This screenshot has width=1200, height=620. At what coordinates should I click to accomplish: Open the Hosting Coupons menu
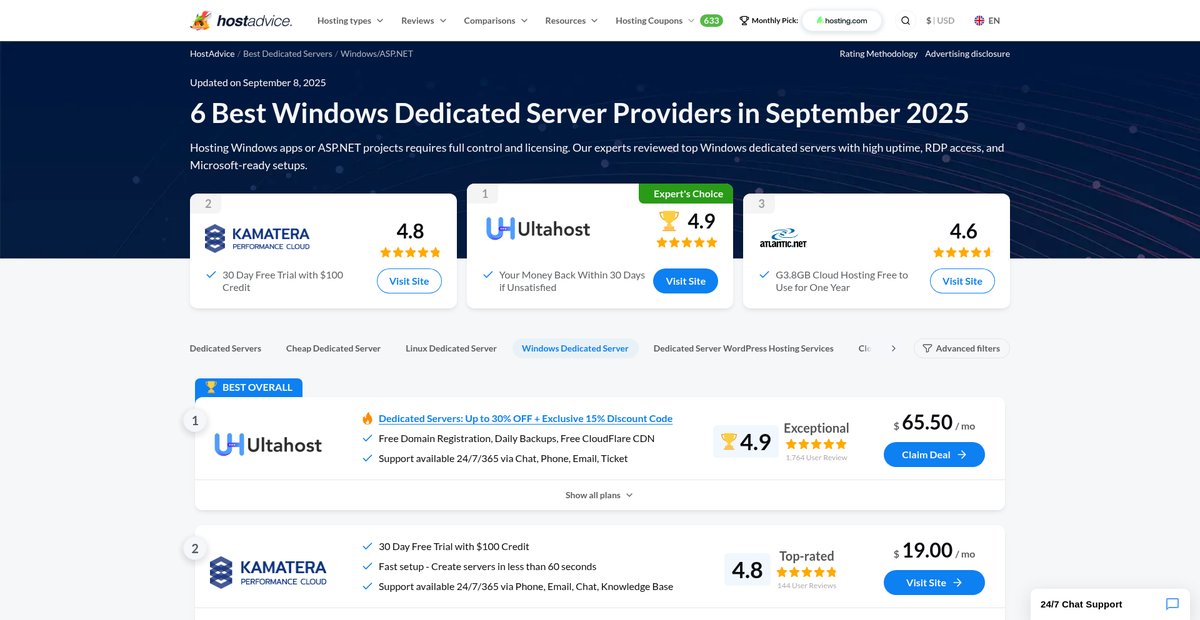pos(655,20)
